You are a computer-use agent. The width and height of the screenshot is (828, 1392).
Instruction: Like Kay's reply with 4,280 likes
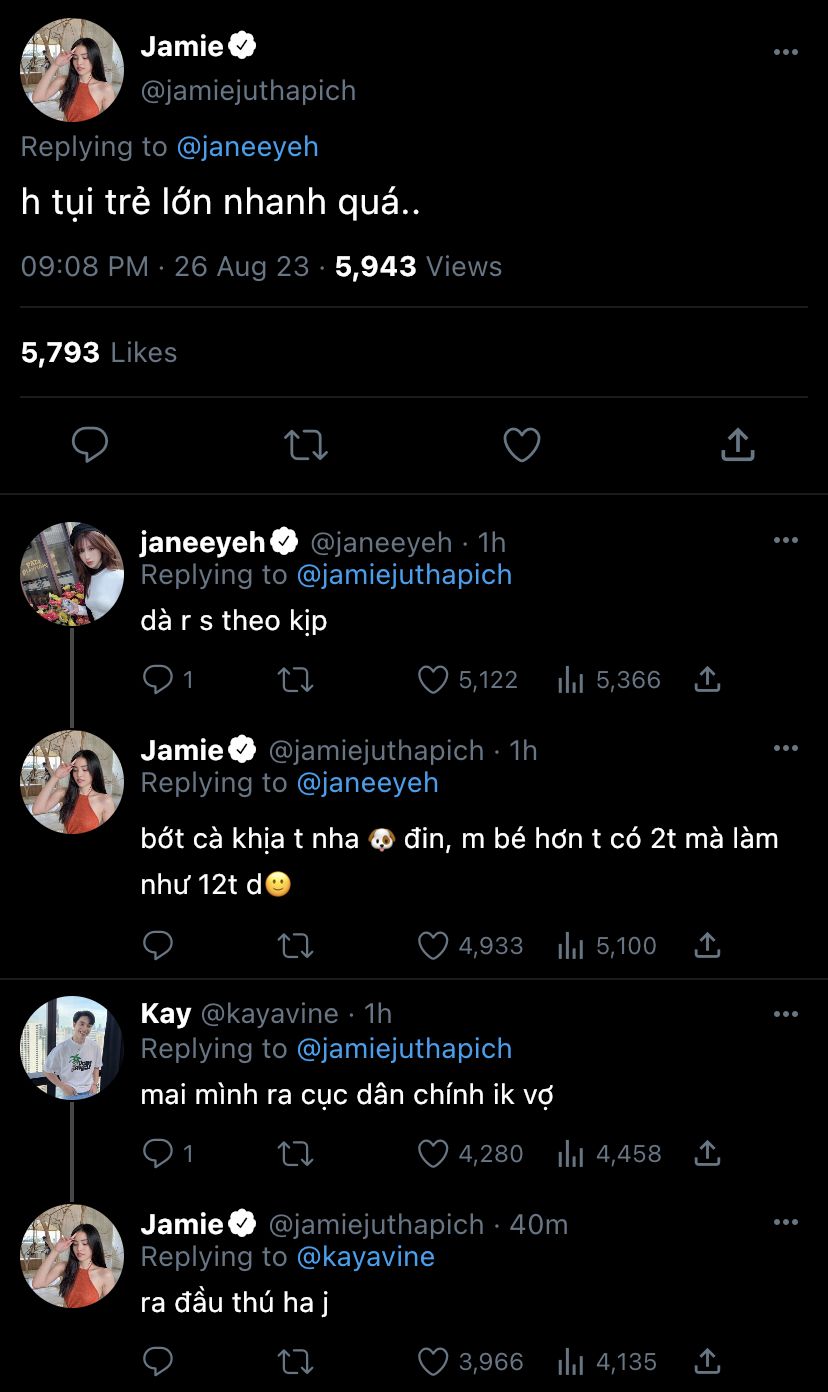tap(433, 1154)
